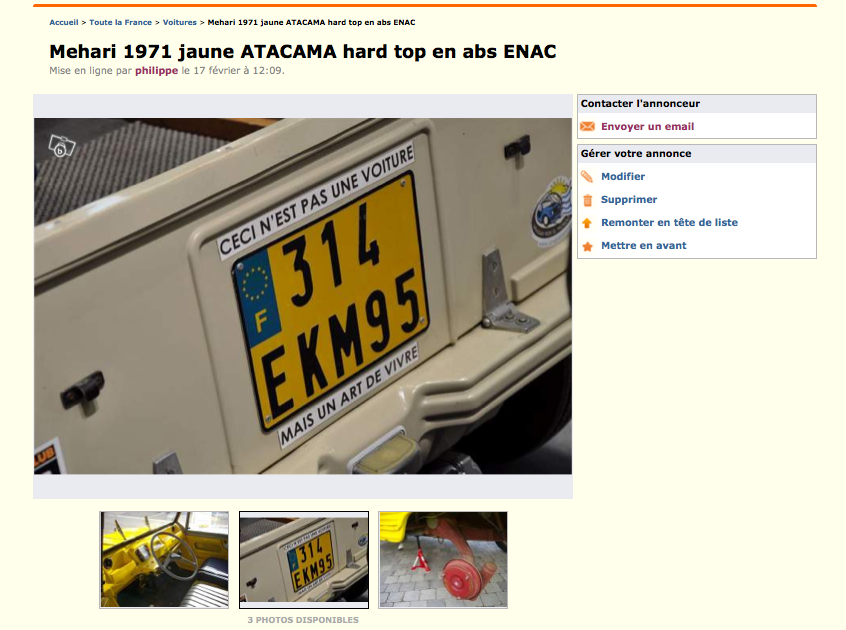This screenshot has width=846, height=630.
Task: Choose Mettre en avant option
Action: 644,245
